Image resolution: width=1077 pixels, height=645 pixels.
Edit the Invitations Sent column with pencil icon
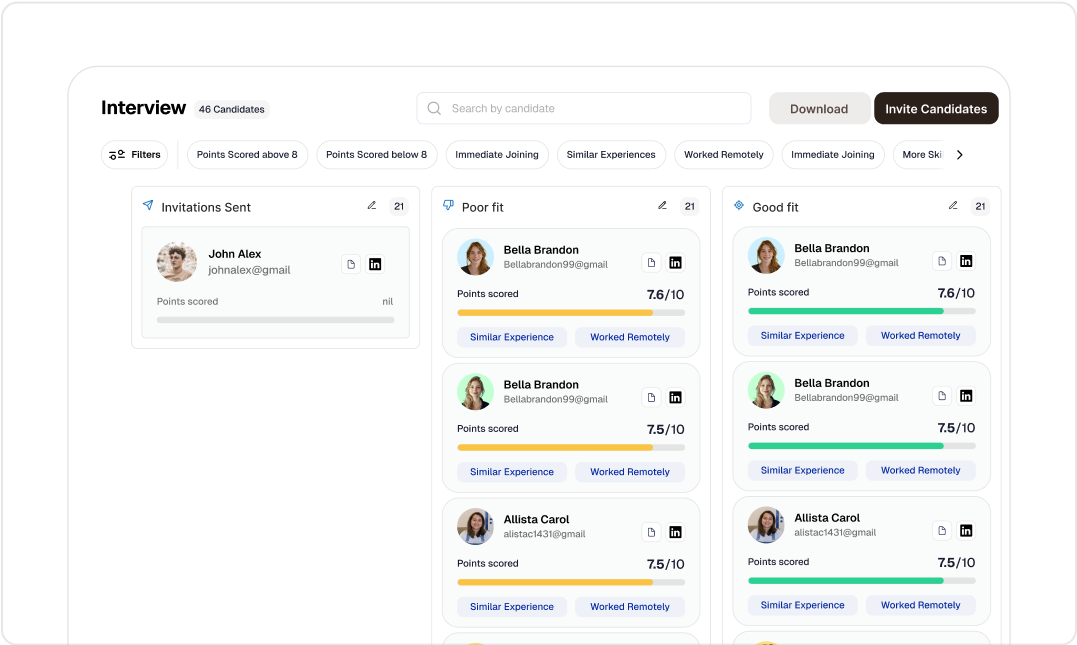372,205
